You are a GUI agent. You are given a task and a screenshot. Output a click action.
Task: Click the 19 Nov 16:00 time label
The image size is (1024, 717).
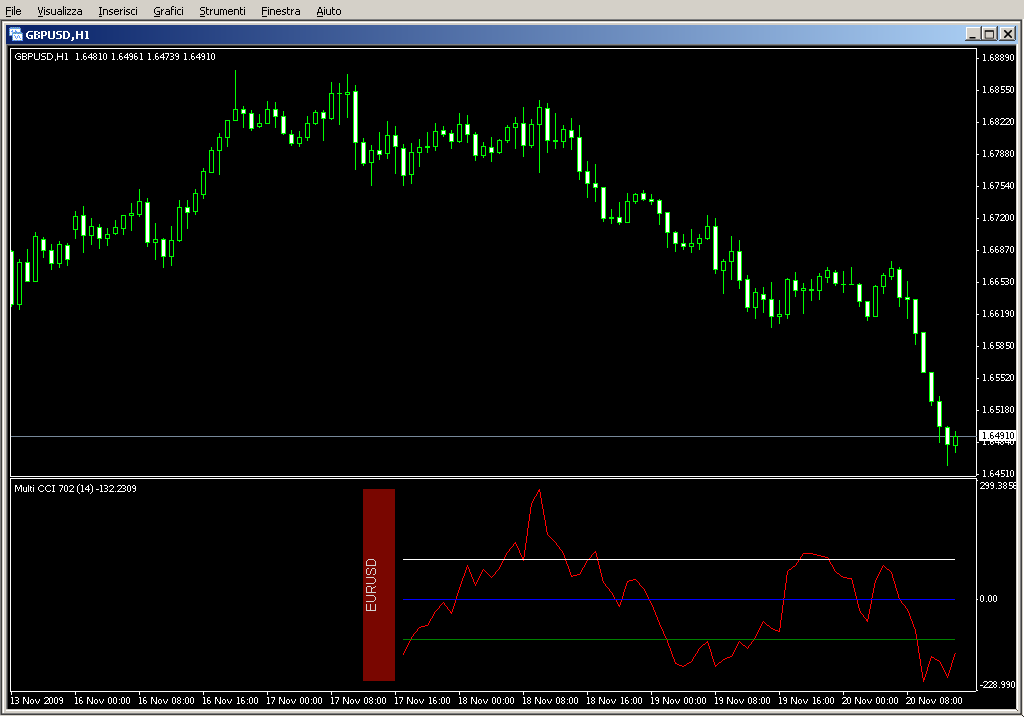(806, 701)
